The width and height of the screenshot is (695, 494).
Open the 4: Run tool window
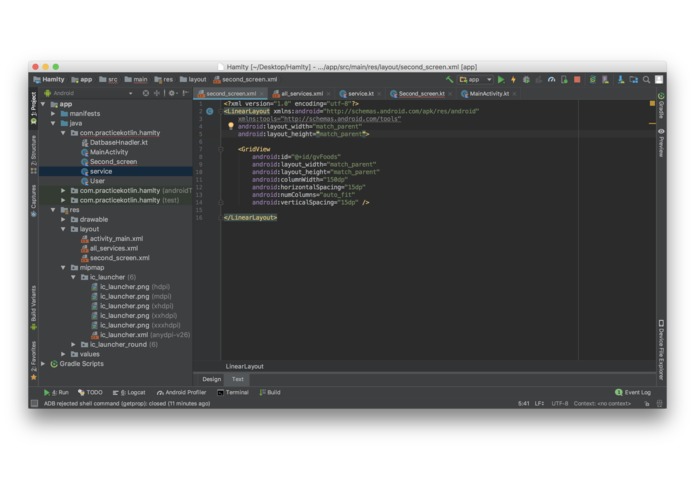(x=56, y=392)
